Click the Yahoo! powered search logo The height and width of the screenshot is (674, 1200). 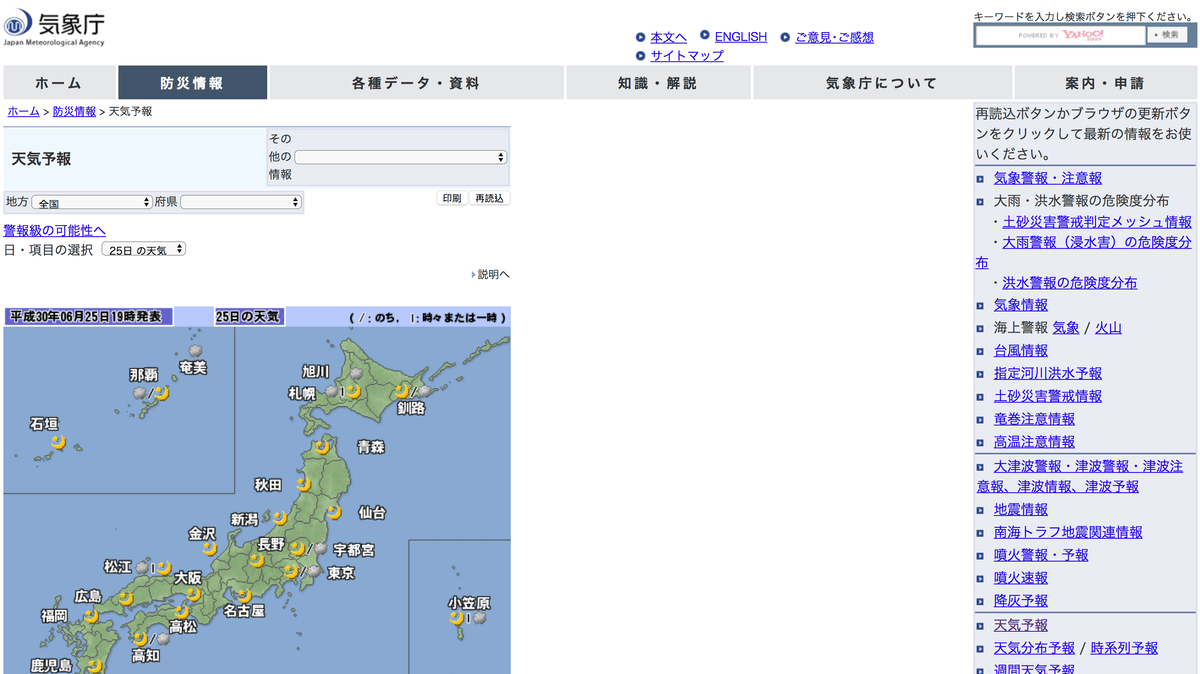click(1083, 35)
